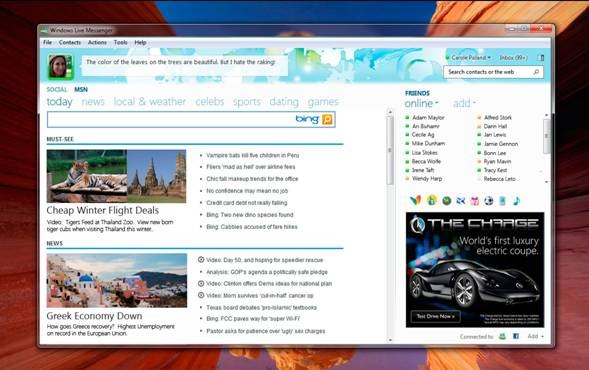Open the Help menu
Viewport: 589px width, 370px height.
(x=140, y=42)
